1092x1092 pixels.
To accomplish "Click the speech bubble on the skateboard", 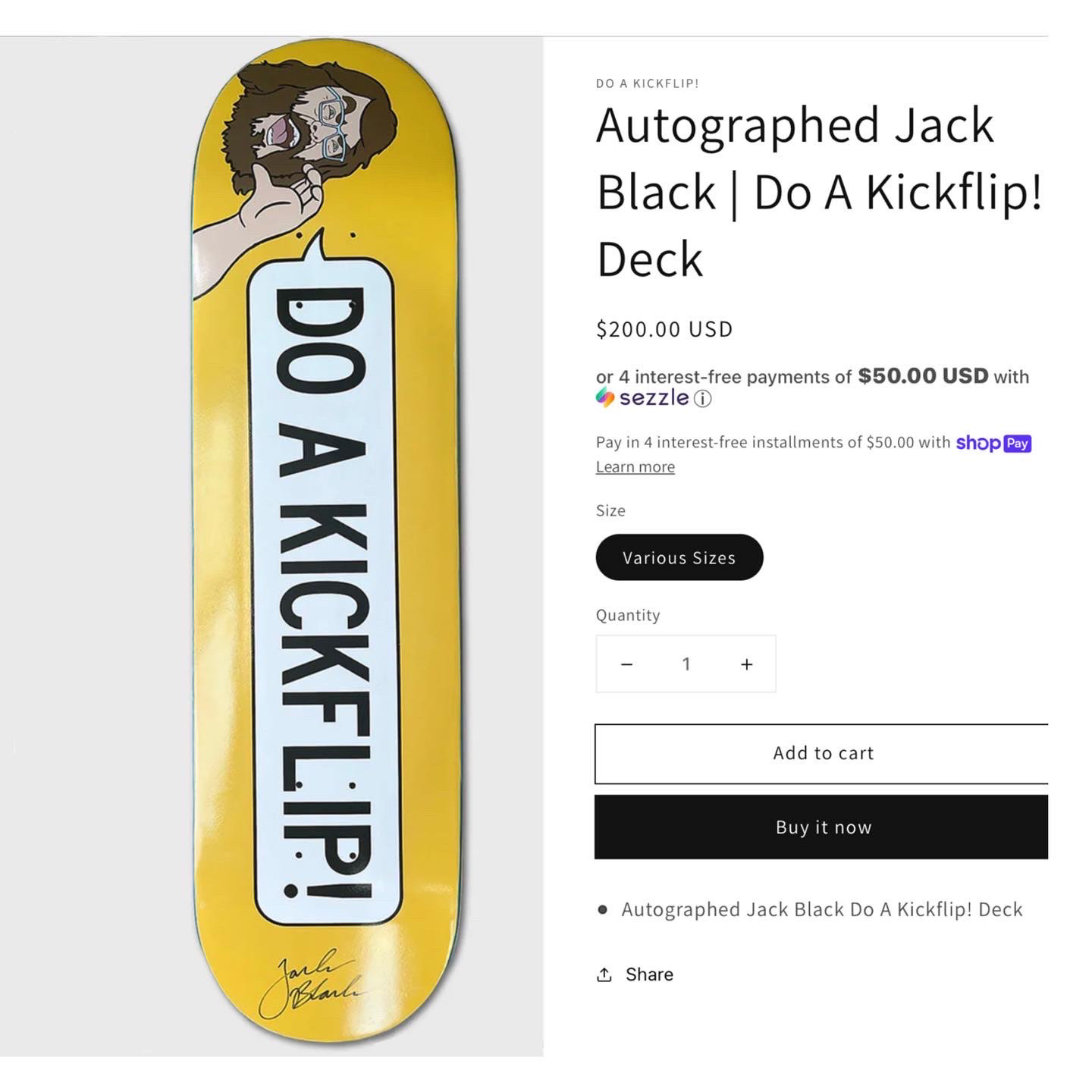I will [325, 591].
